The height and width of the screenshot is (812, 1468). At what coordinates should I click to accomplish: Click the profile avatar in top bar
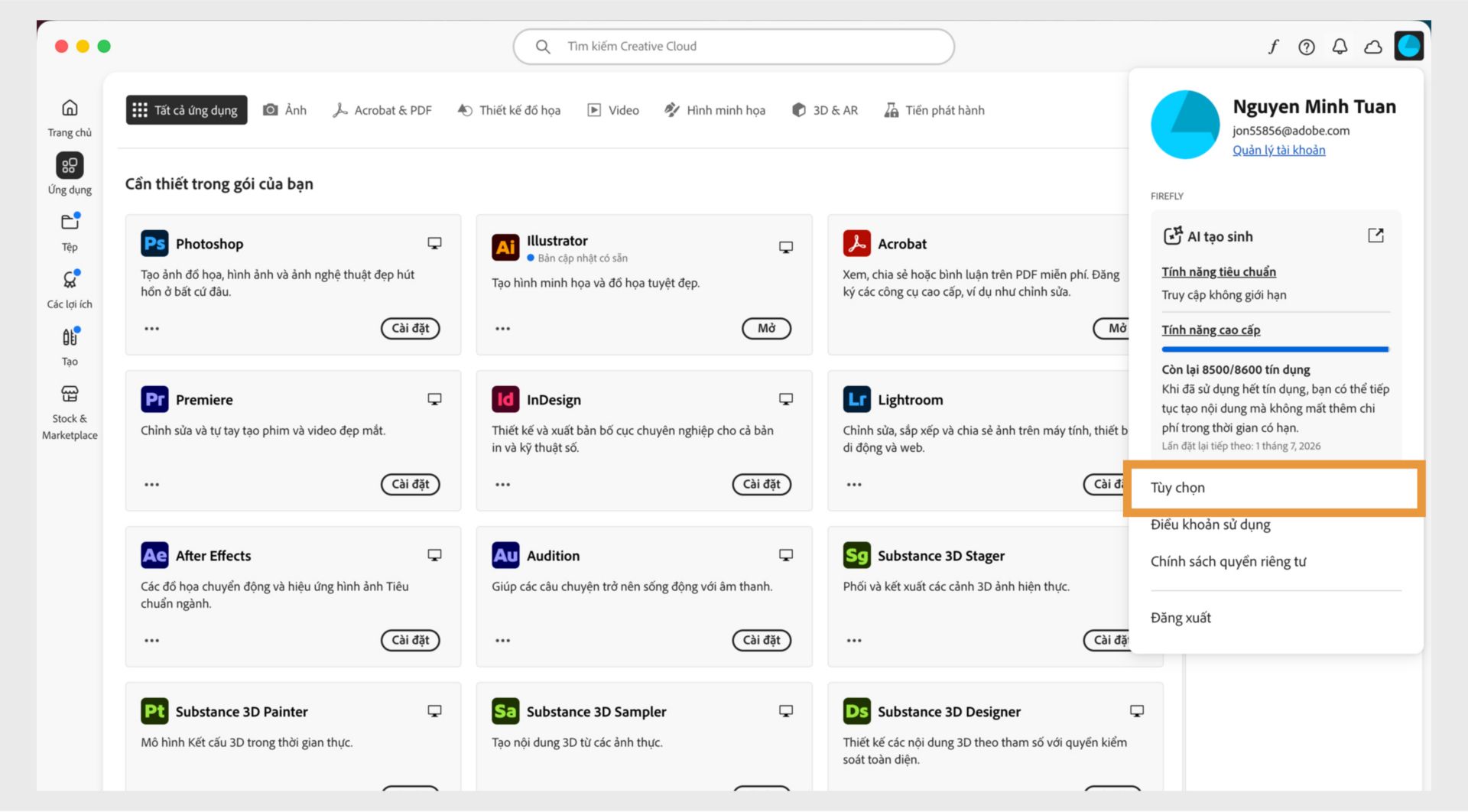1408,46
